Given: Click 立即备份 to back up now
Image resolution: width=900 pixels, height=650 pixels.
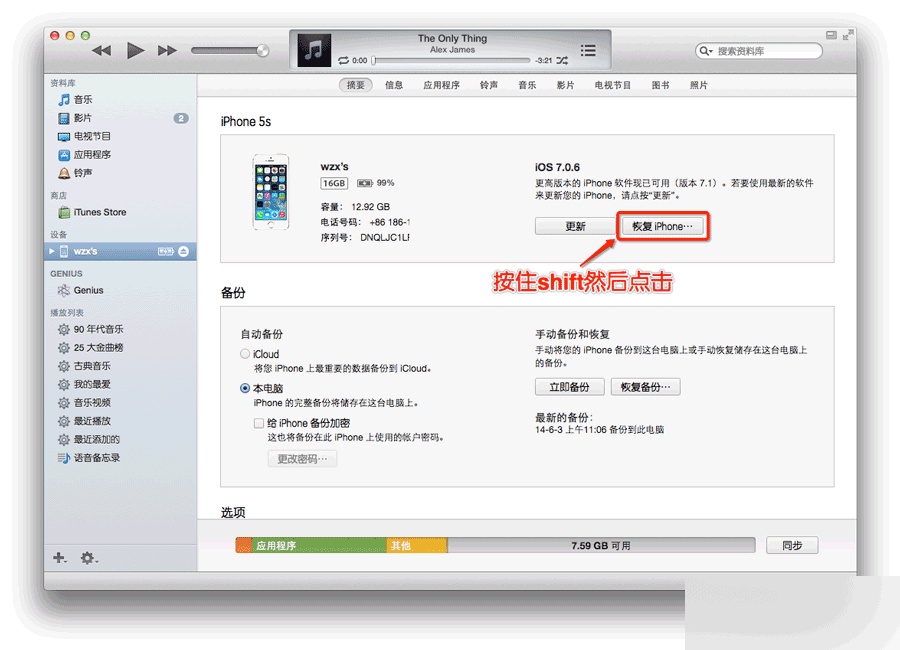Looking at the screenshot, I should point(569,386).
